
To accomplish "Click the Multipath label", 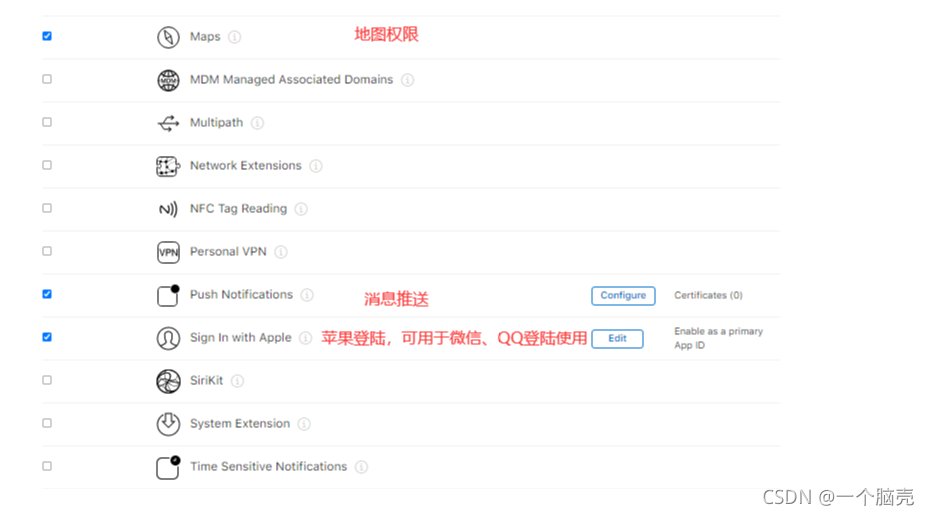I will tap(216, 123).
